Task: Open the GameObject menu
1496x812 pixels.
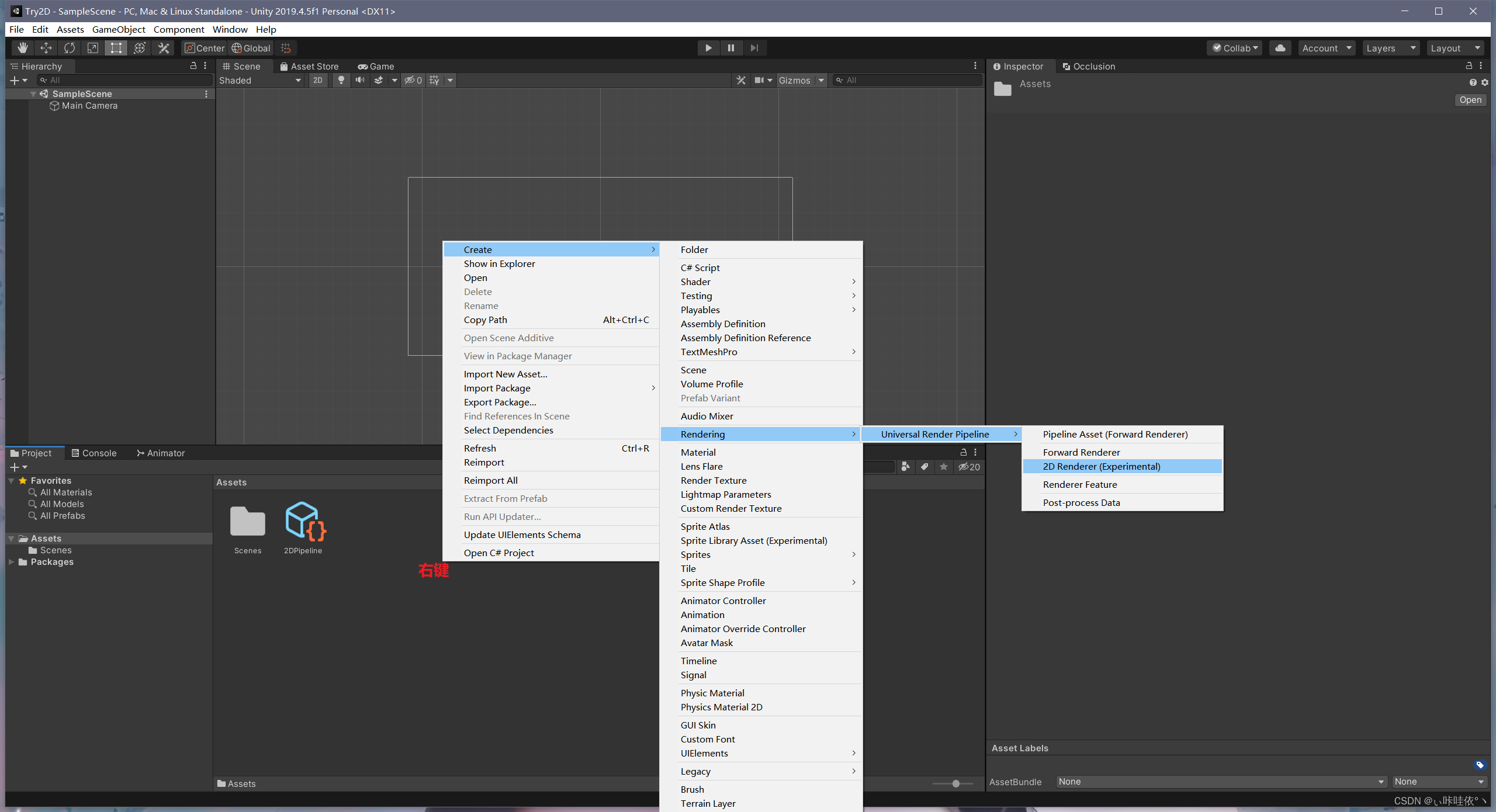Action: 119,29
